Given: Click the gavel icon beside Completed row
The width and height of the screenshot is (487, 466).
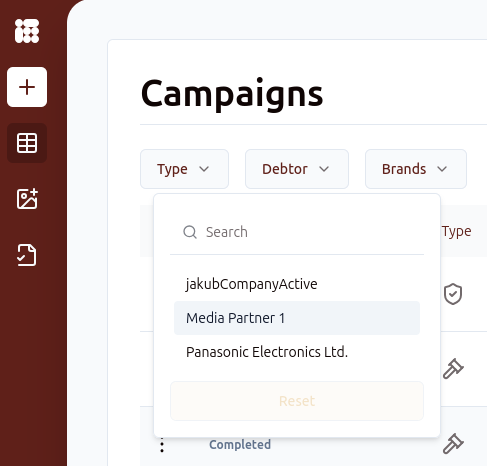Looking at the screenshot, I should tap(453, 444).
